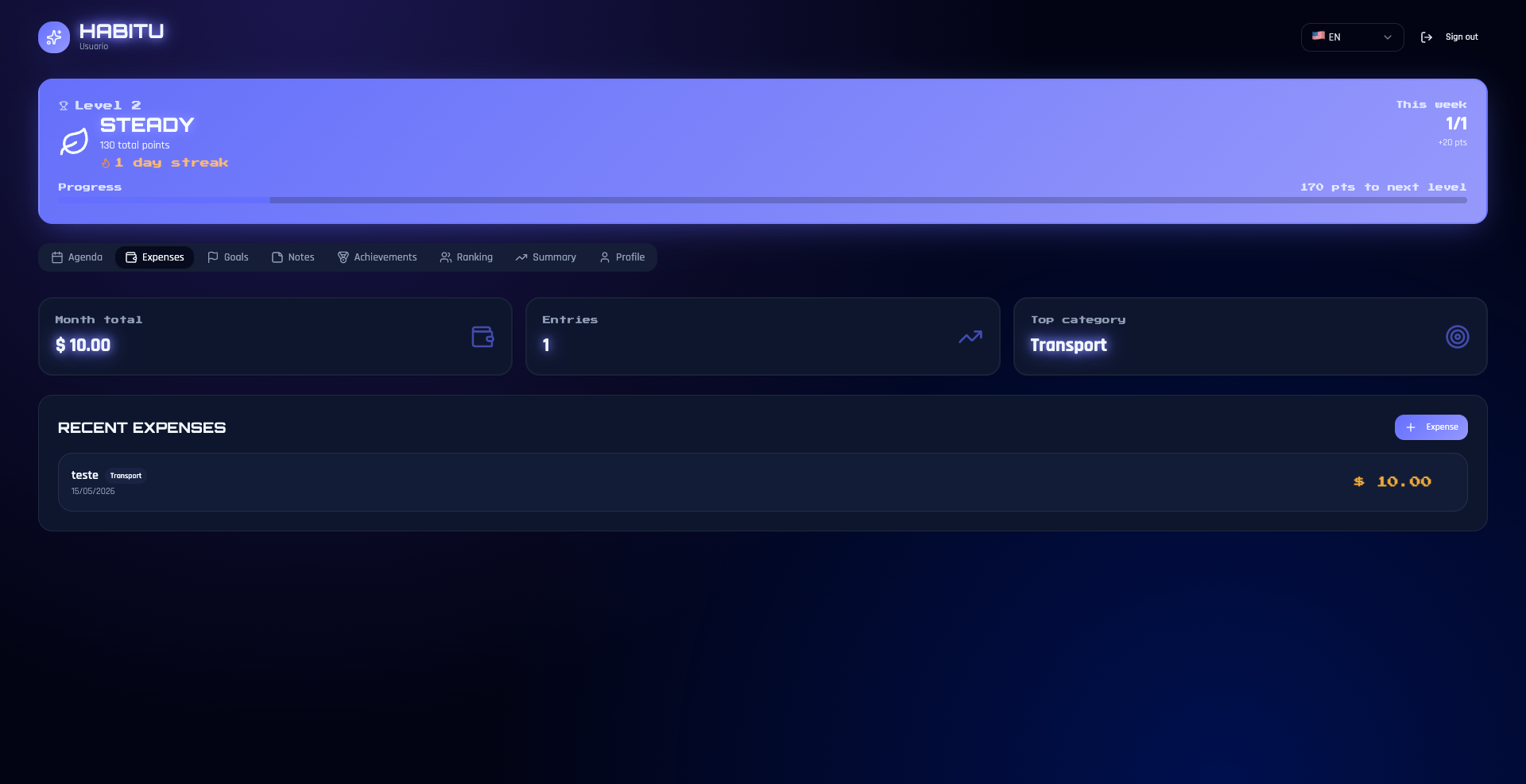Click the leaf icon beside Steady
The image size is (1526, 784).
pyautogui.click(x=75, y=142)
